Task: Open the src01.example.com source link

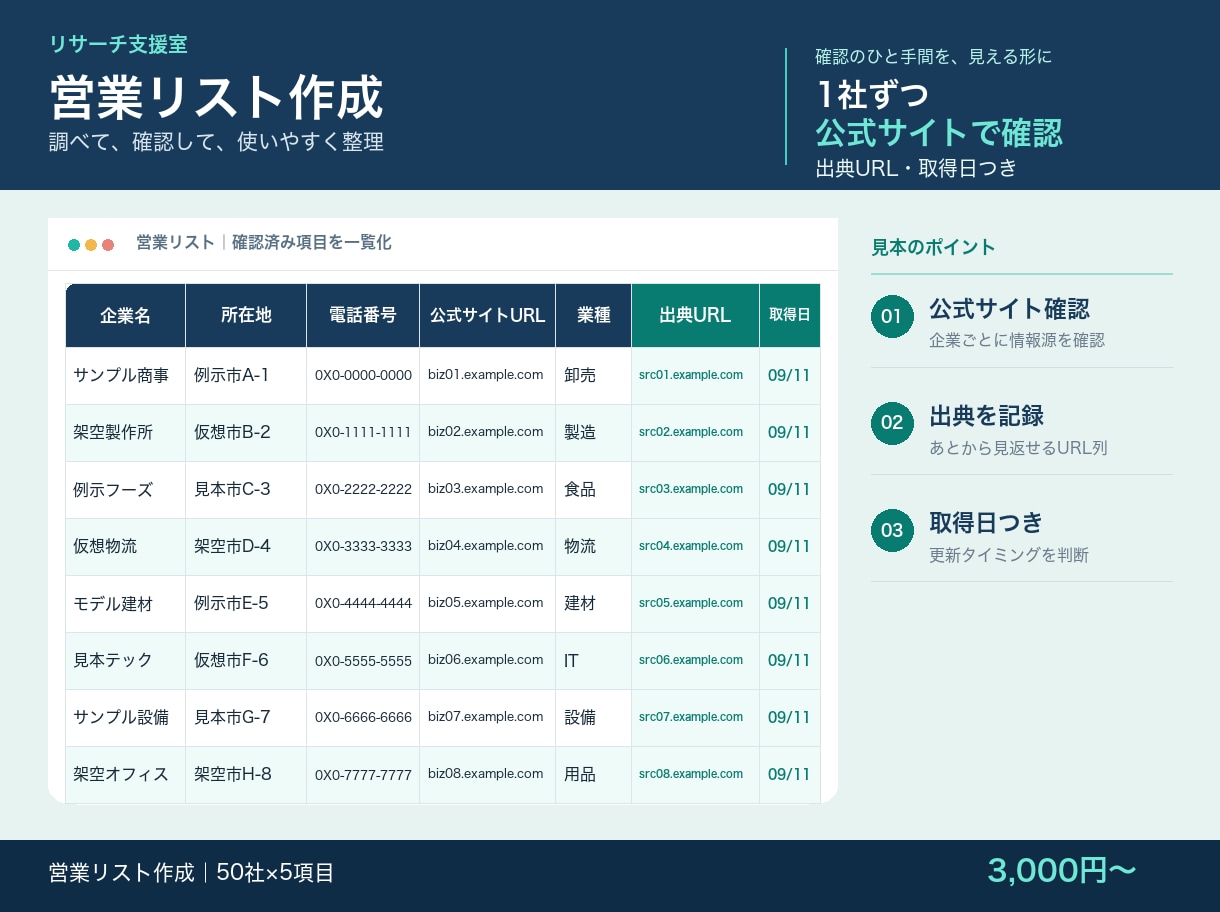Action: [691, 375]
